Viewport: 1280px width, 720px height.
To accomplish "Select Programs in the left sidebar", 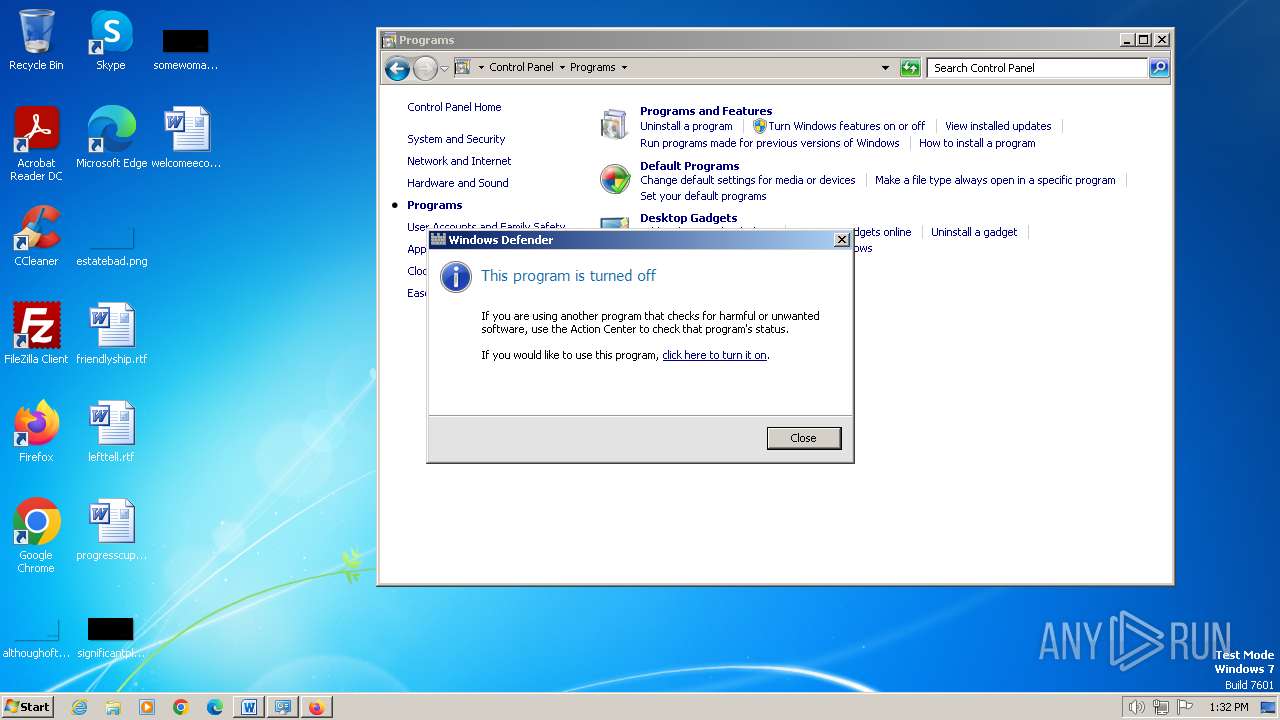I will pyautogui.click(x=435, y=205).
